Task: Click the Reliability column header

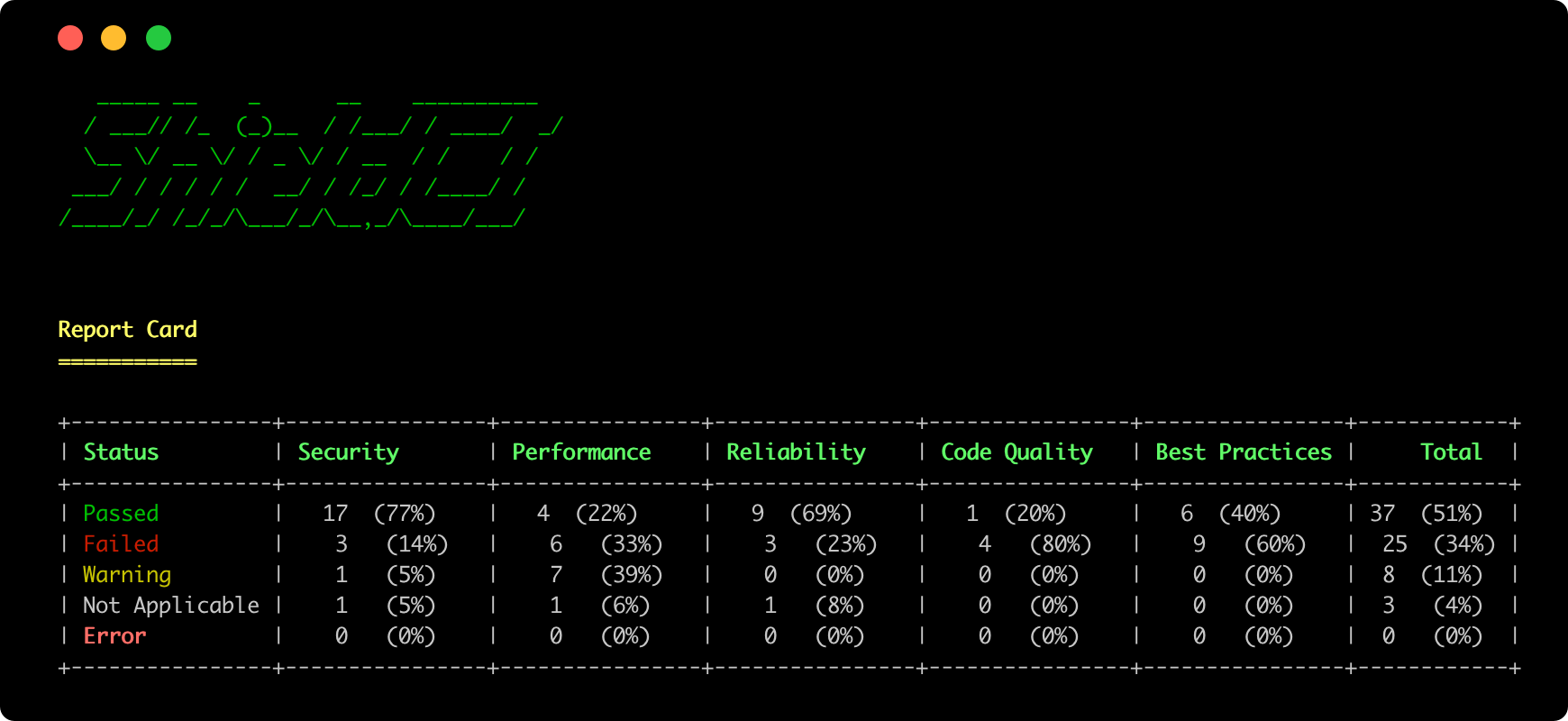Action: [796, 452]
